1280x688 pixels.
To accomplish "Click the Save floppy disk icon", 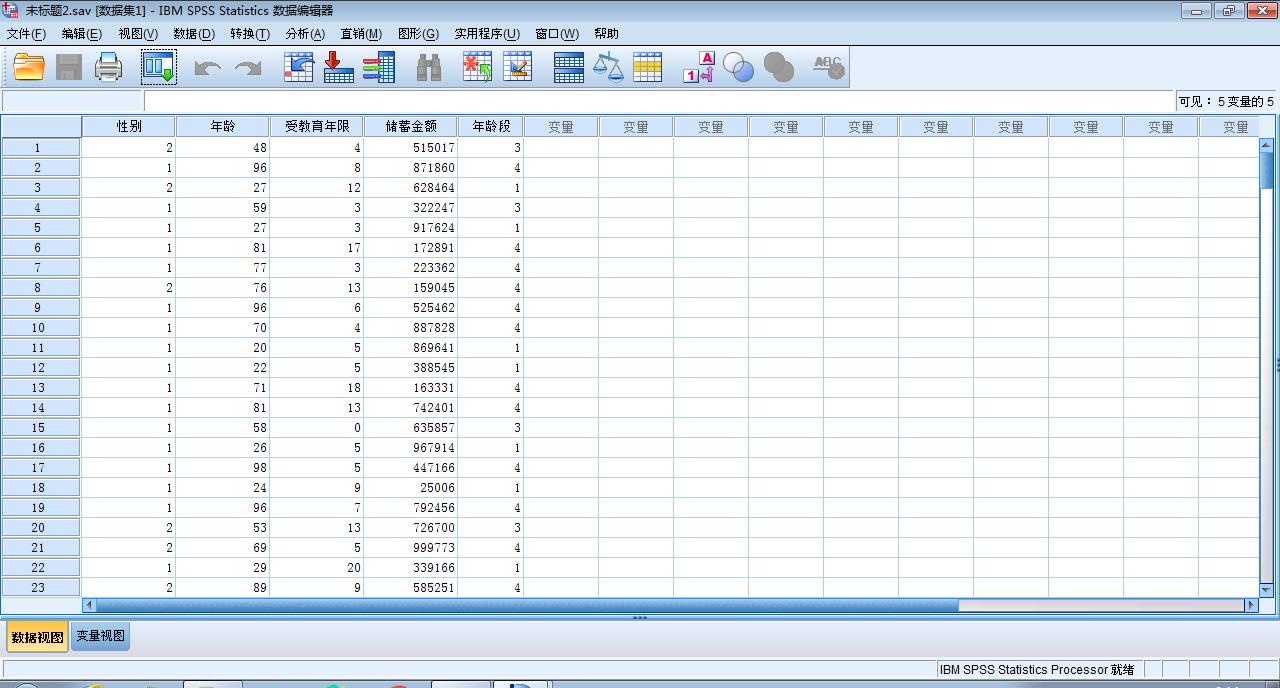I will point(69,67).
